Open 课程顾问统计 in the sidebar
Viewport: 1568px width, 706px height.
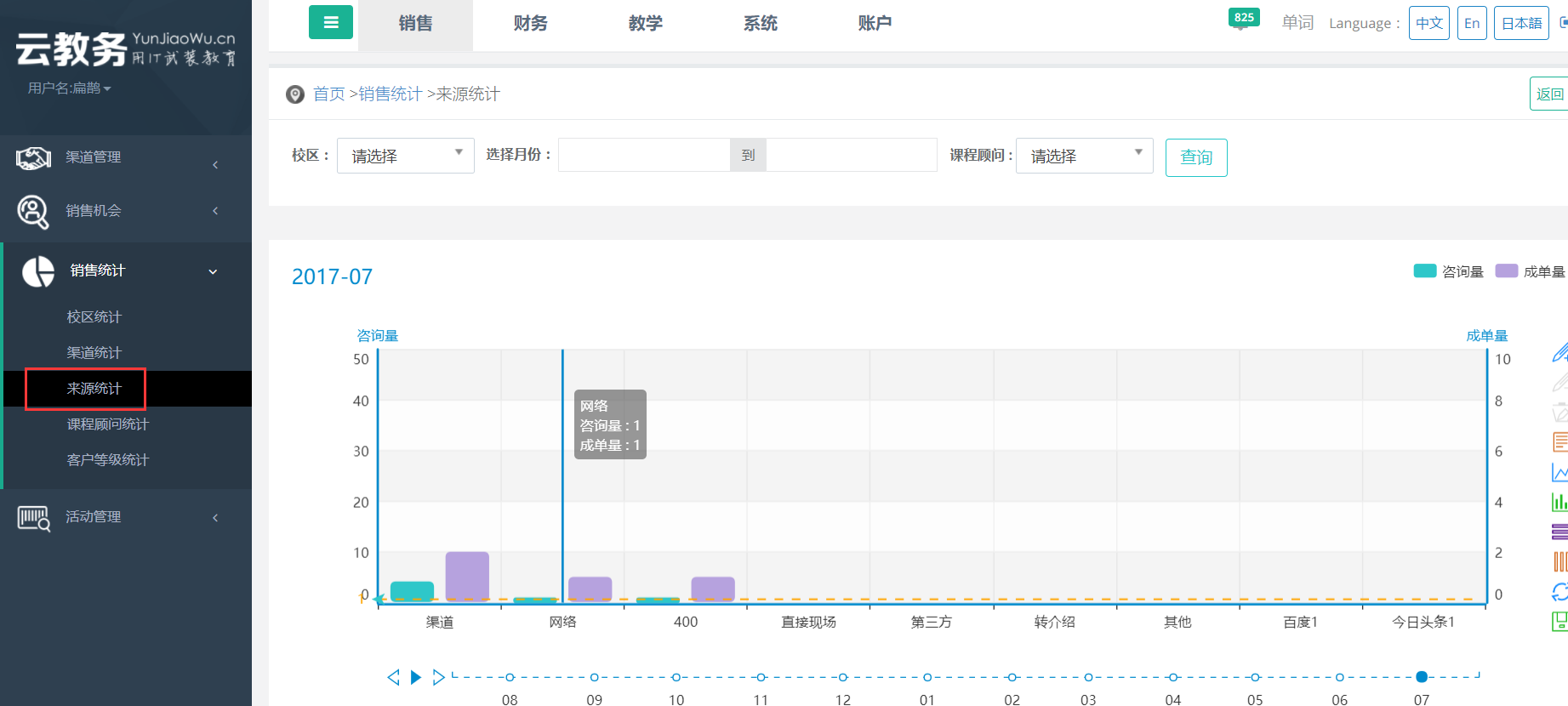click(108, 424)
